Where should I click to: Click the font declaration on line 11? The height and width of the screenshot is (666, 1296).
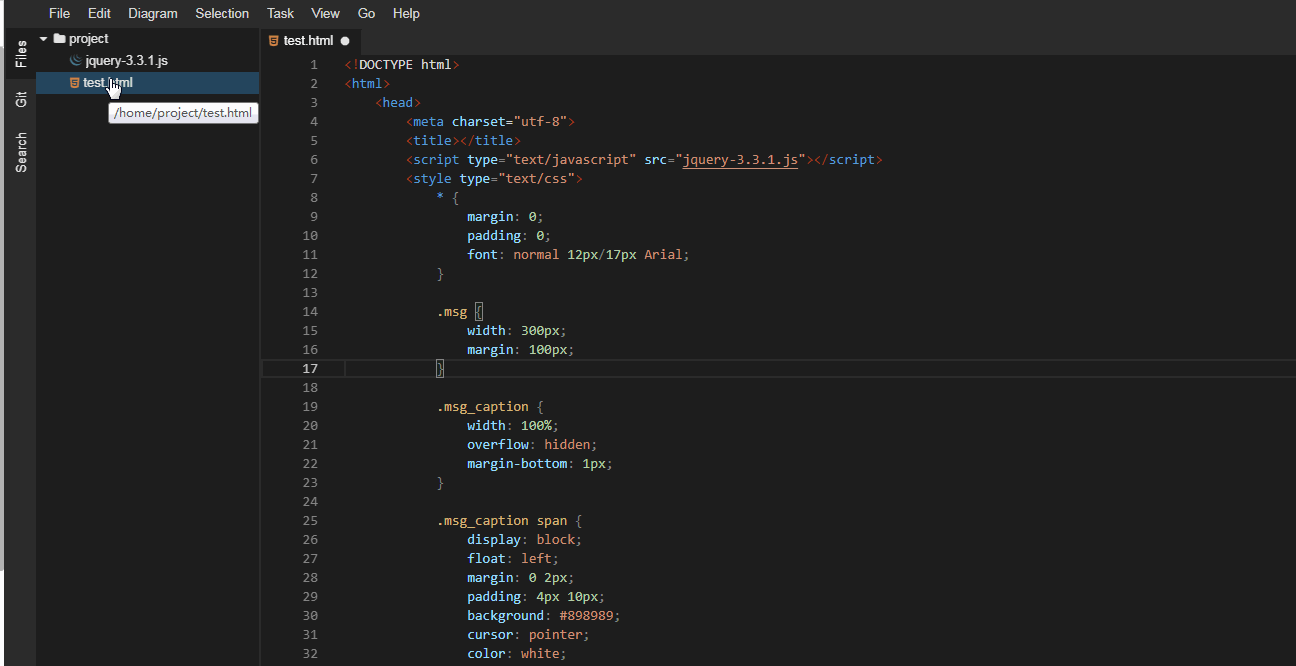(x=579, y=255)
